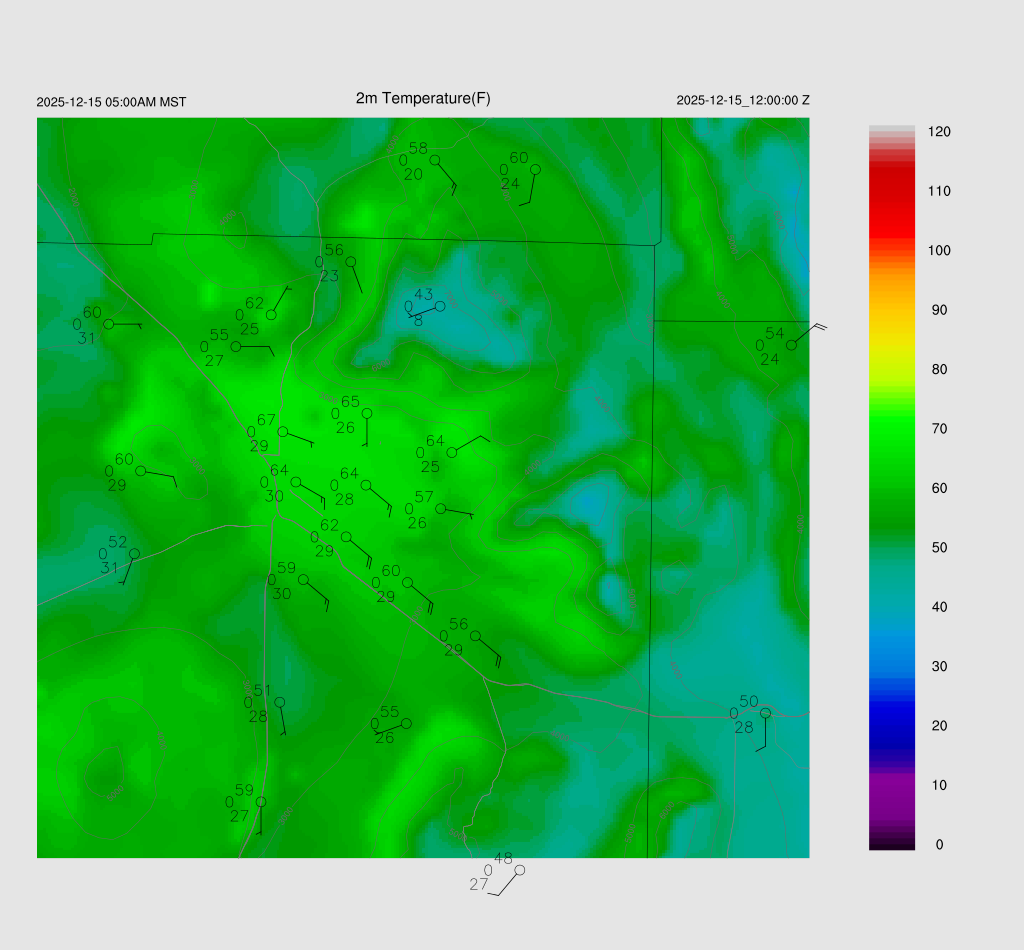Click the red band on the color scale
Viewport: 1024px width, 950px height.
[x=892, y=200]
